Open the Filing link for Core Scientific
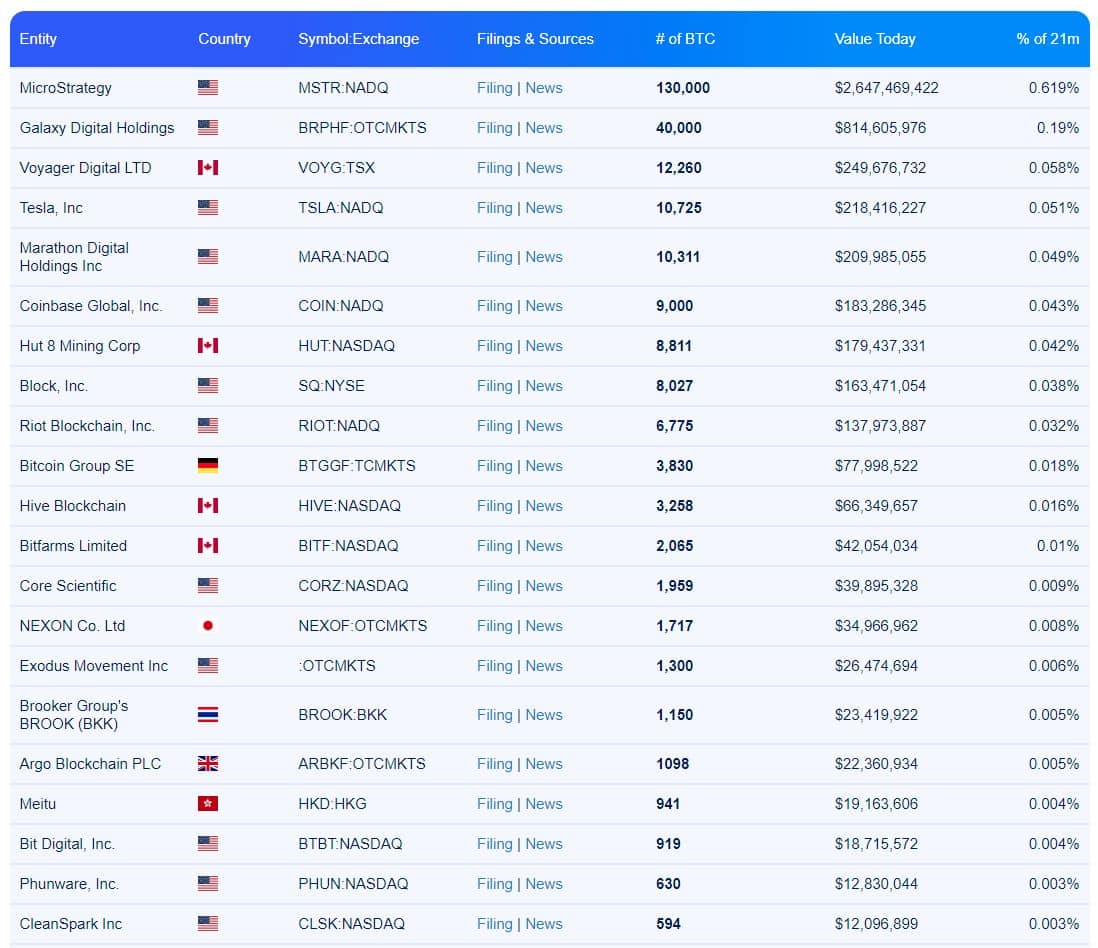This screenshot has height=948, width=1098. (x=494, y=586)
